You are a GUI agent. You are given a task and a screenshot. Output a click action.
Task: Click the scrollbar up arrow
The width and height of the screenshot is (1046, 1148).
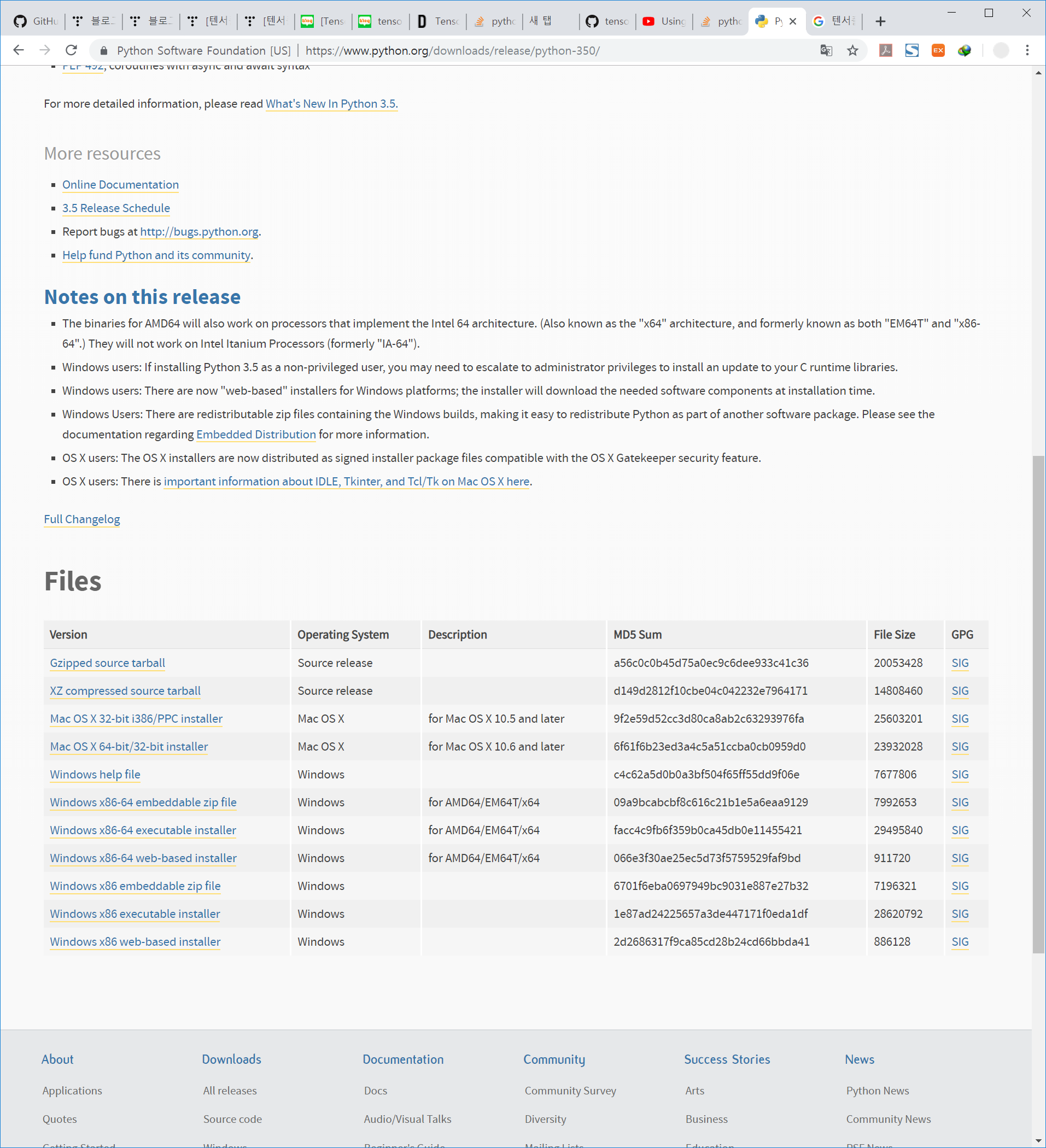click(x=1038, y=72)
